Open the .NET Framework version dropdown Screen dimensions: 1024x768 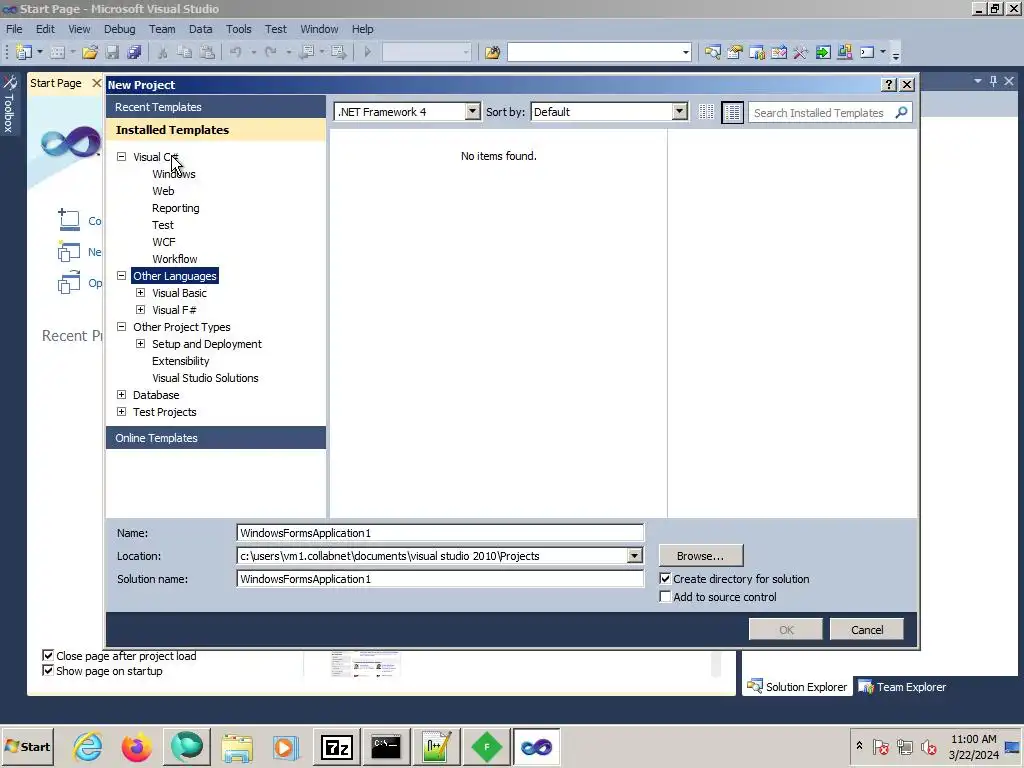click(472, 112)
